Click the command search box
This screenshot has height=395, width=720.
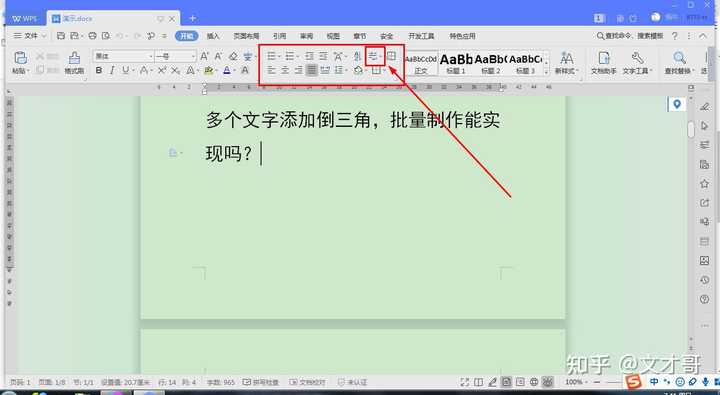630,36
